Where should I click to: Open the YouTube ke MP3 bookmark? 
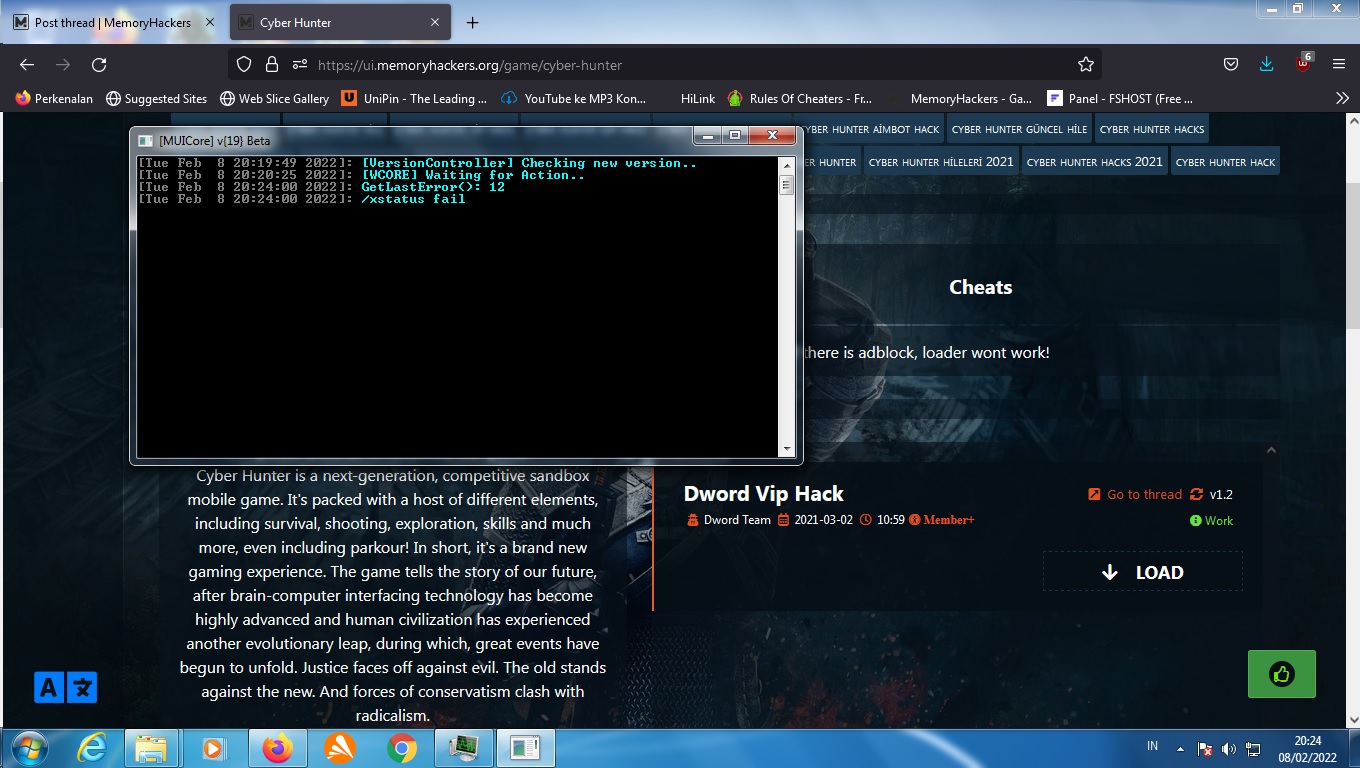click(574, 98)
